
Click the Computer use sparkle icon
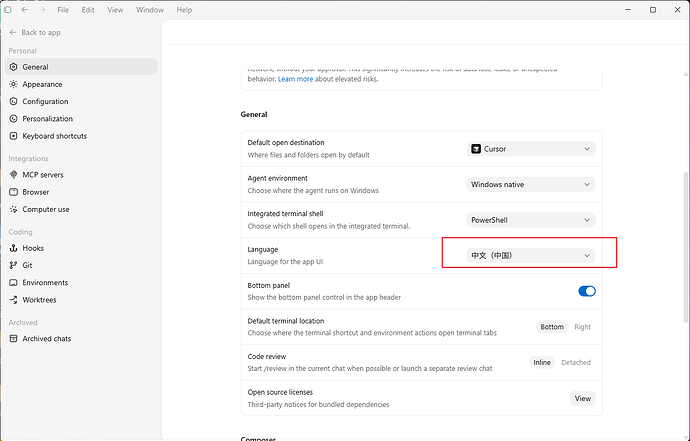pyautogui.click(x=14, y=209)
